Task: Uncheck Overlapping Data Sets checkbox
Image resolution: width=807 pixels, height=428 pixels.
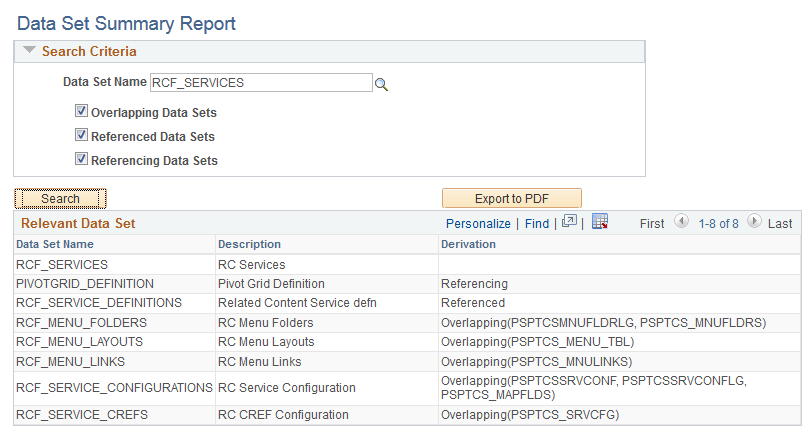Action: [81, 112]
